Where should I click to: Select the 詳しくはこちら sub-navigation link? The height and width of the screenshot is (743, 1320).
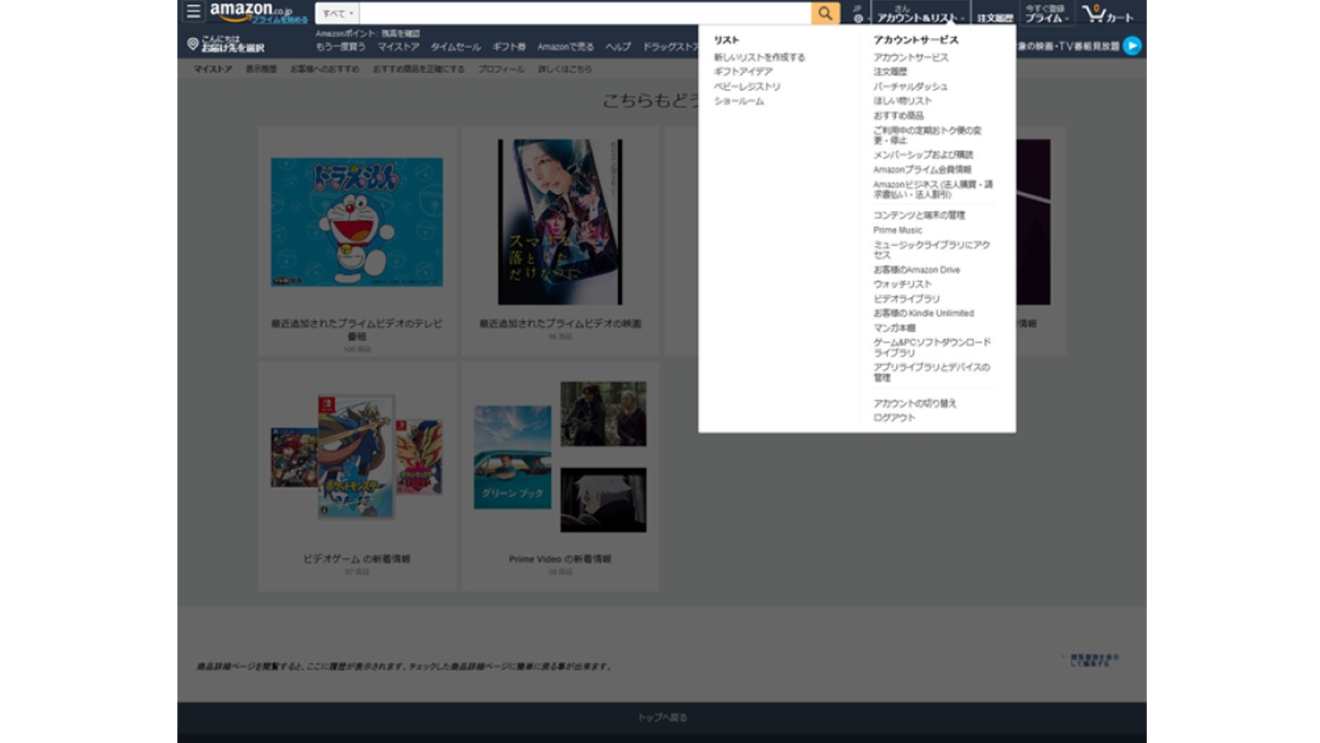click(565, 69)
